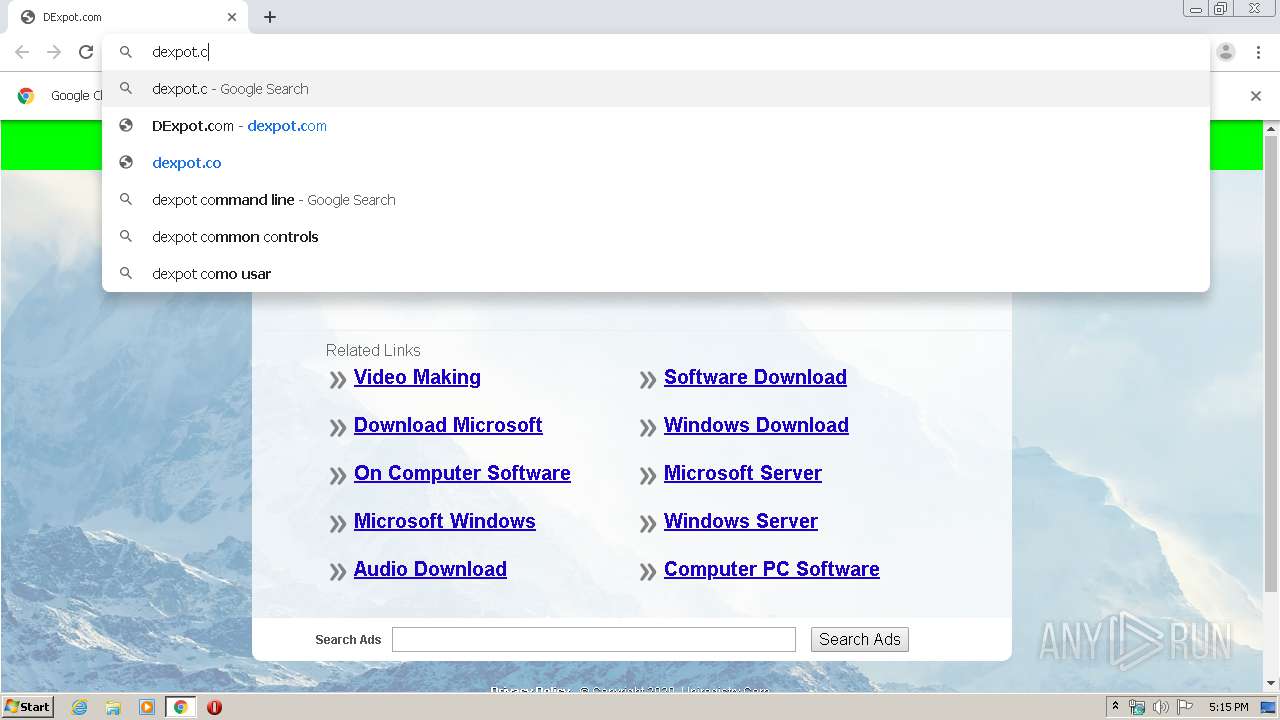Click globe icon beside DExpot.com suggestion
Viewport: 1280px width, 720px height.
pyautogui.click(x=126, y=126)
